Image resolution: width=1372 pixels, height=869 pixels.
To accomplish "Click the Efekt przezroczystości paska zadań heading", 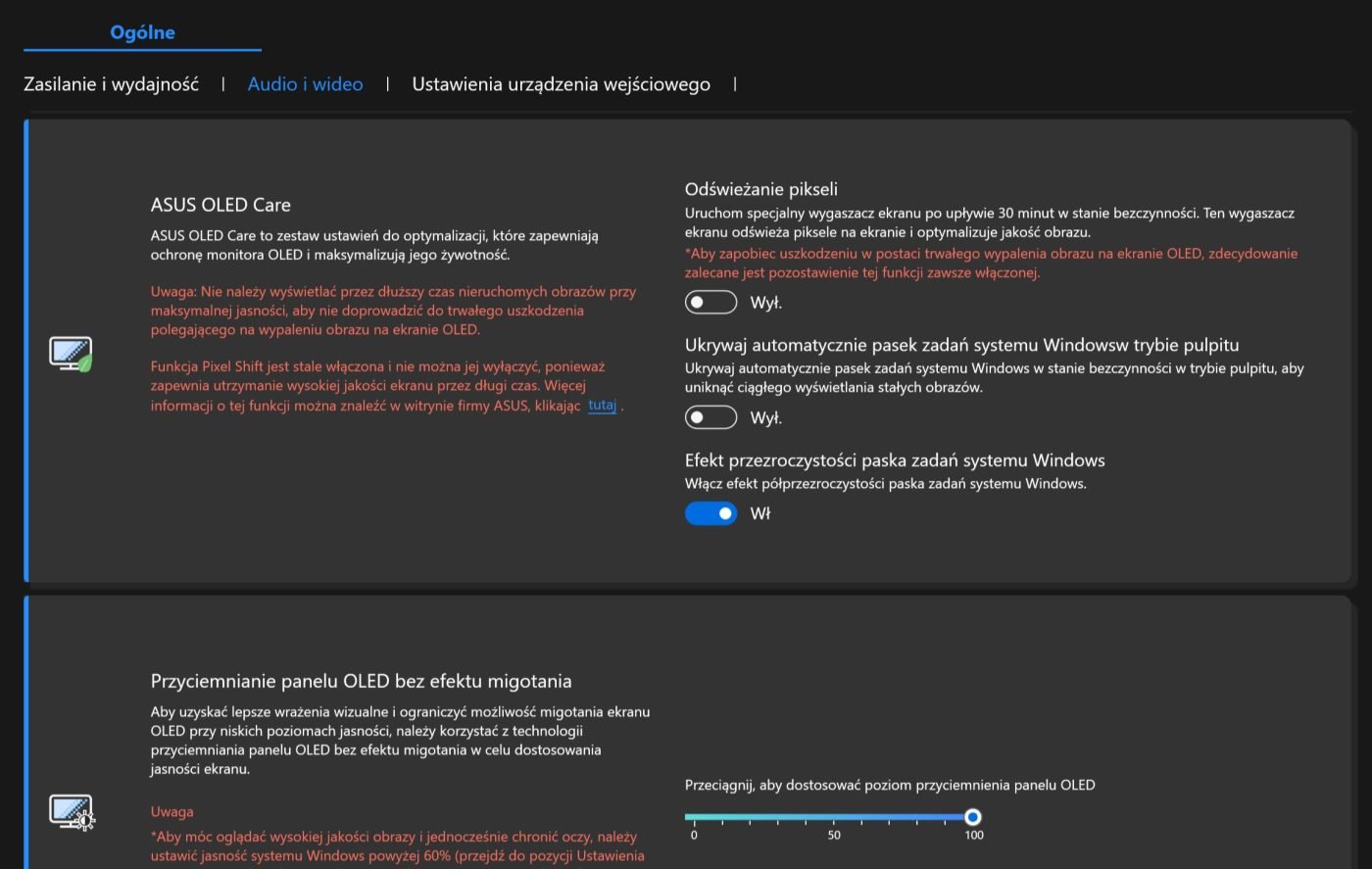I will tap(895, 460).
